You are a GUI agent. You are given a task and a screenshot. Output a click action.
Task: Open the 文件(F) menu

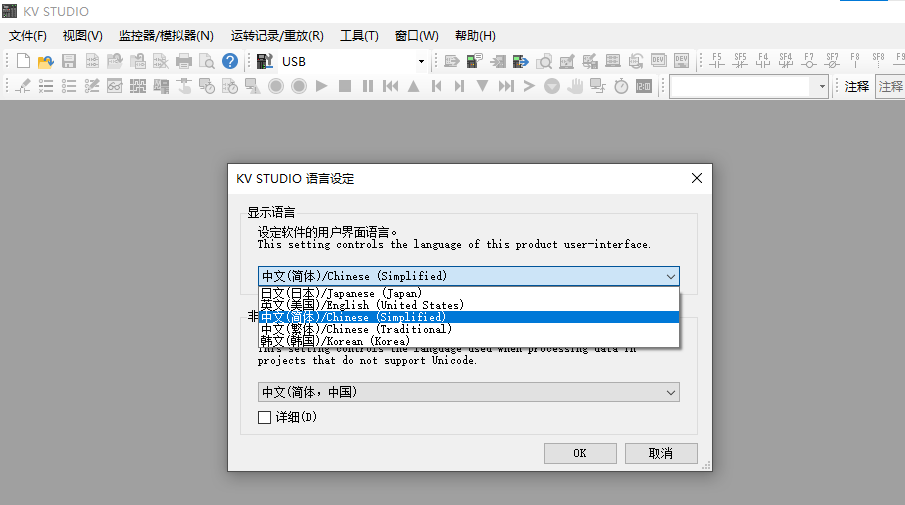click(28, 36)
